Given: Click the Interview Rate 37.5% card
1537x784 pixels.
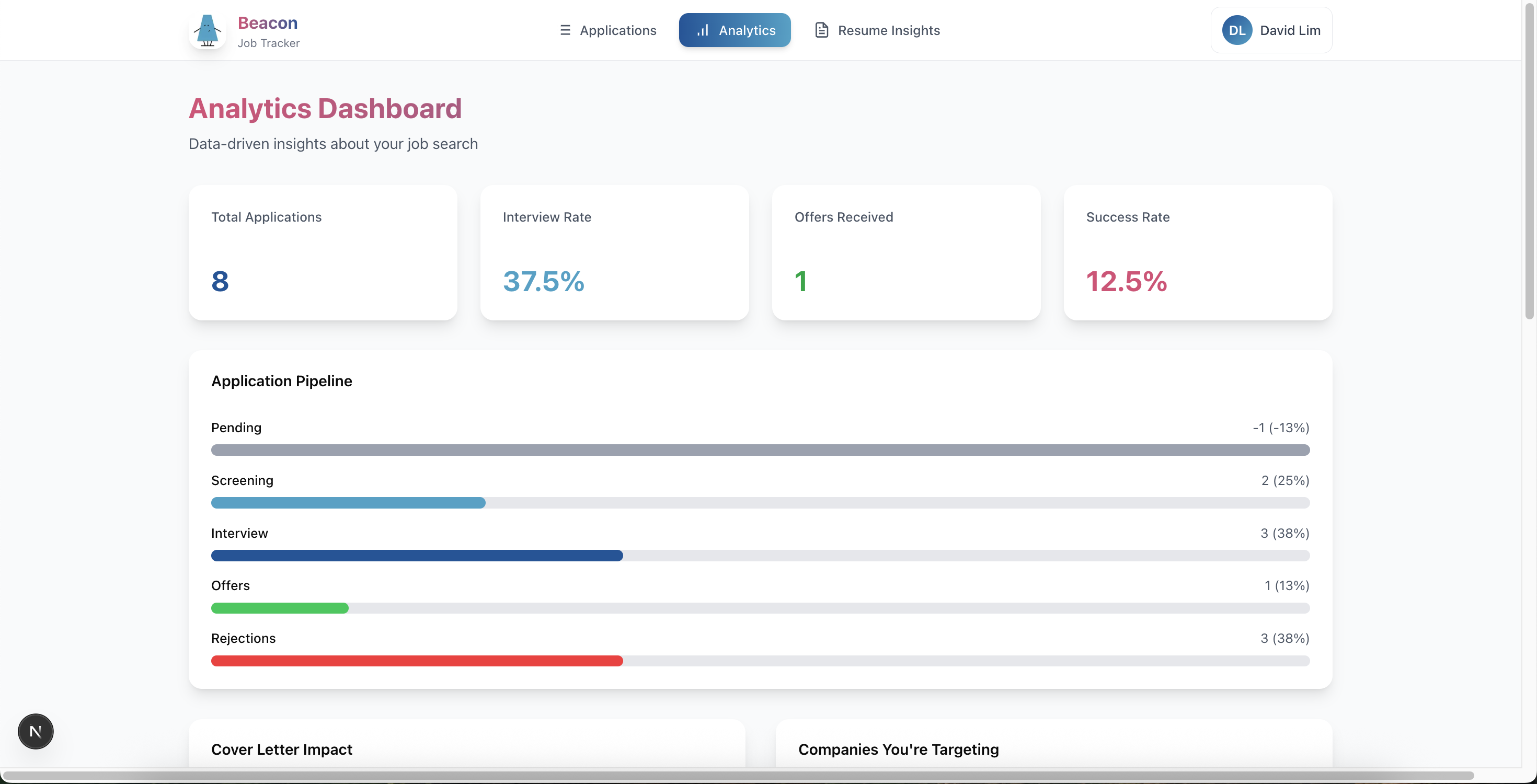Looking at the screenshot, I should [x=614, y=252].
